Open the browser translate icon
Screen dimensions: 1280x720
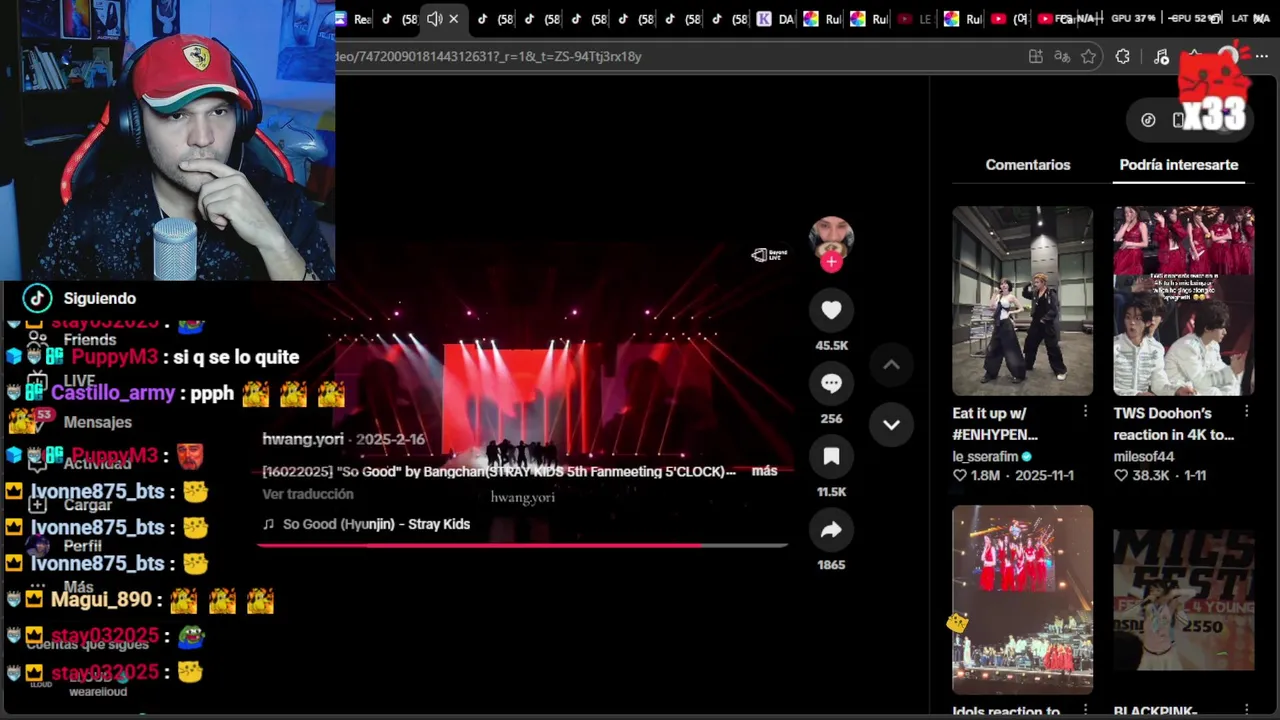coord(1062,57)
